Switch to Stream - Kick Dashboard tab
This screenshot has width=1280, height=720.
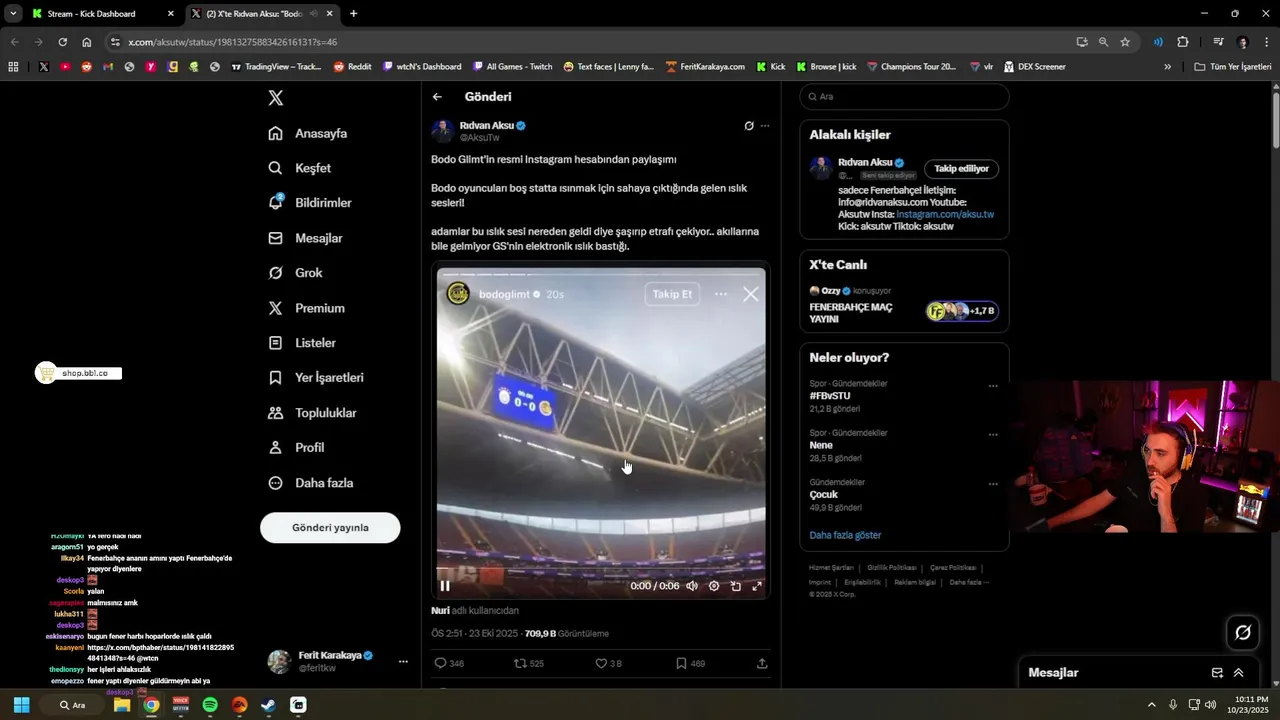click(x=102, y=14)
